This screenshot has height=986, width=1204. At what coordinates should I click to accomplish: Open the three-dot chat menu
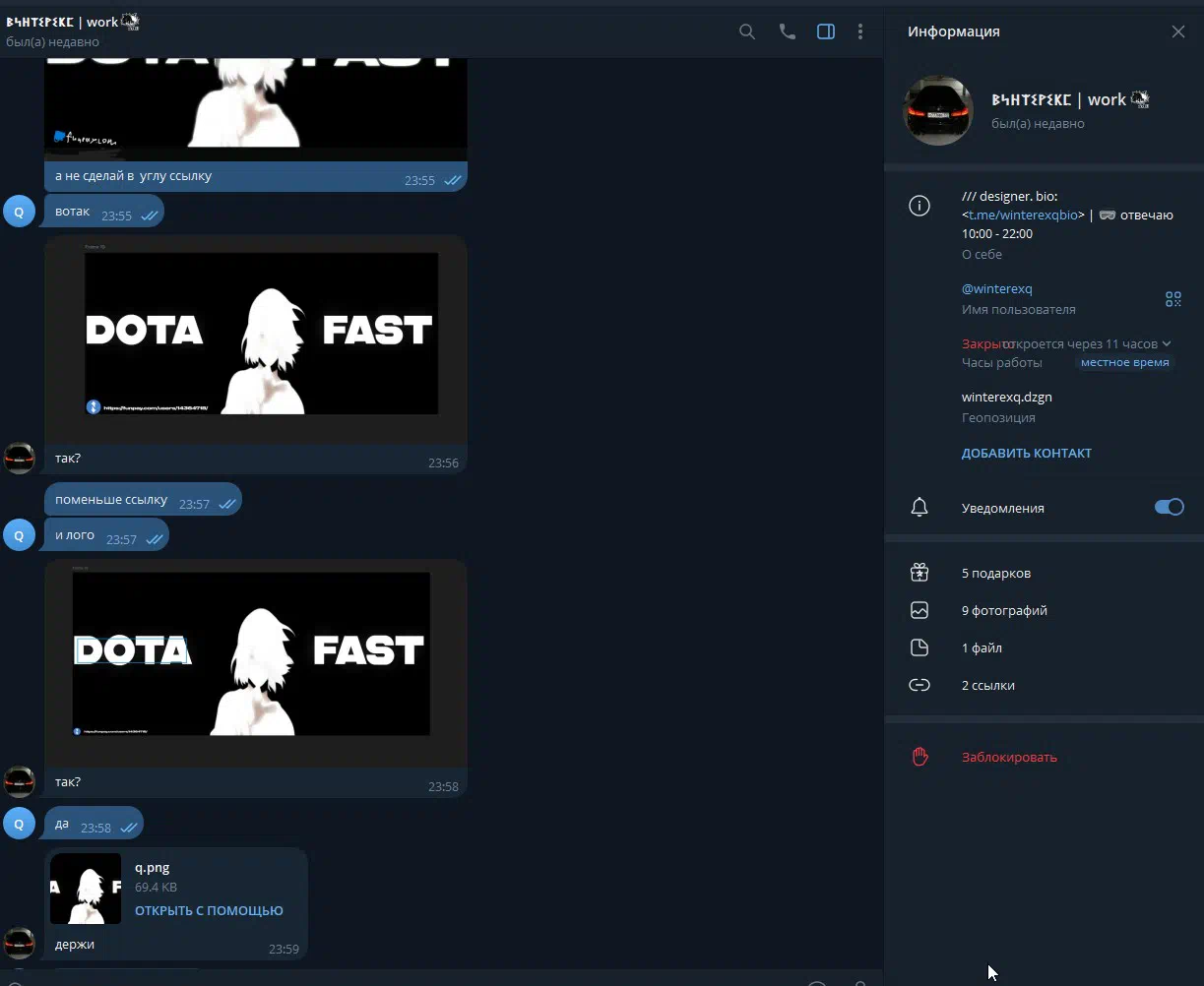860,31
